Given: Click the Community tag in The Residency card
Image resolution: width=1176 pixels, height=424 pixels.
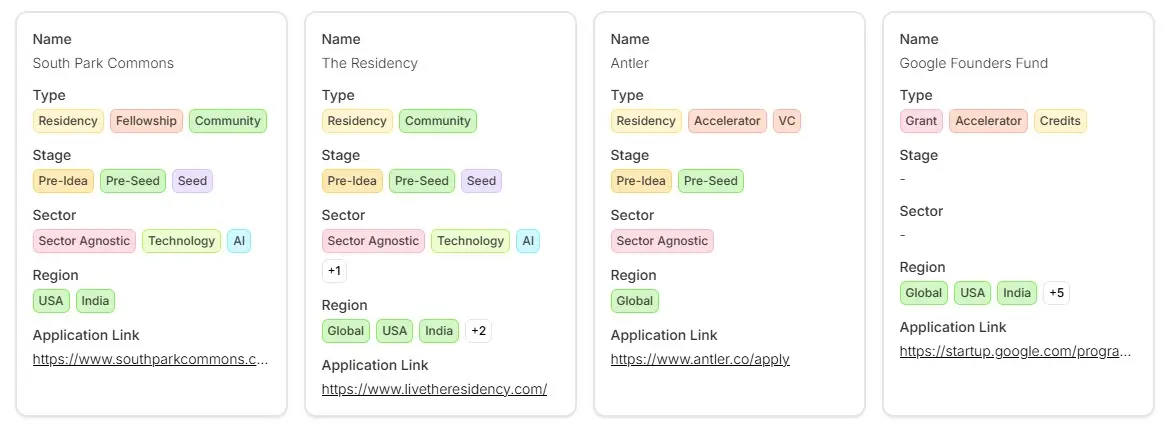Looking at the screenshot, I should tap(438, 121).
